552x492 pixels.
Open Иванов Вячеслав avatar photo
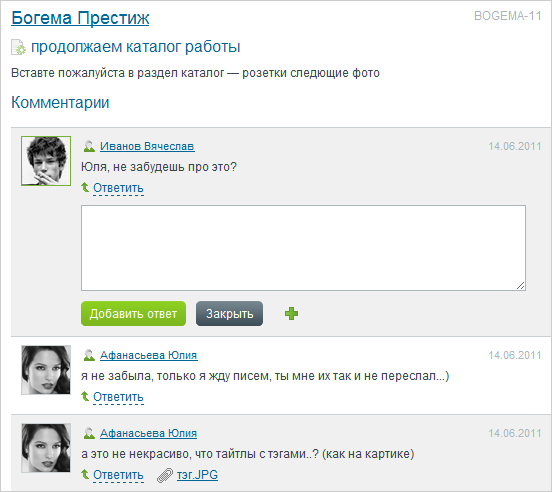46,161
